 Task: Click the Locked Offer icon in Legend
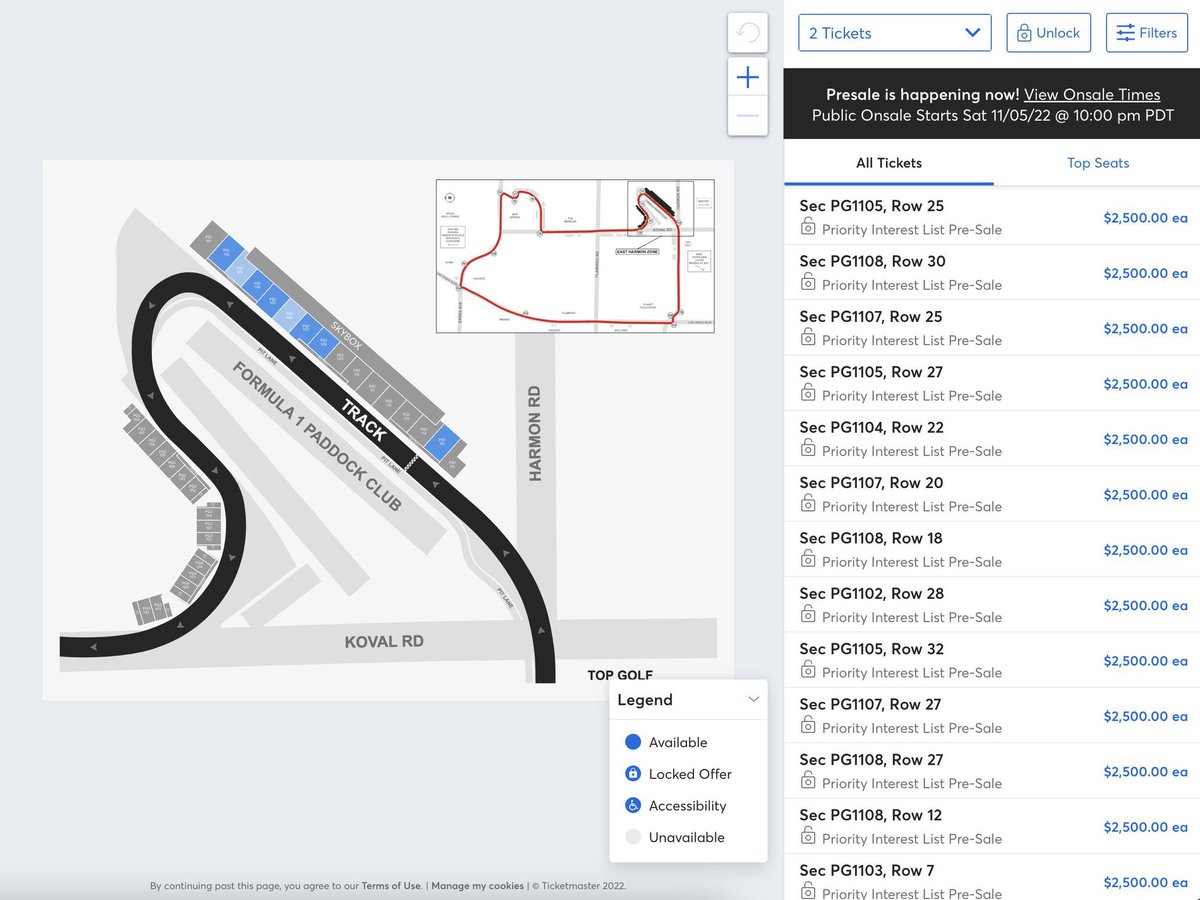tap(632, 774)
